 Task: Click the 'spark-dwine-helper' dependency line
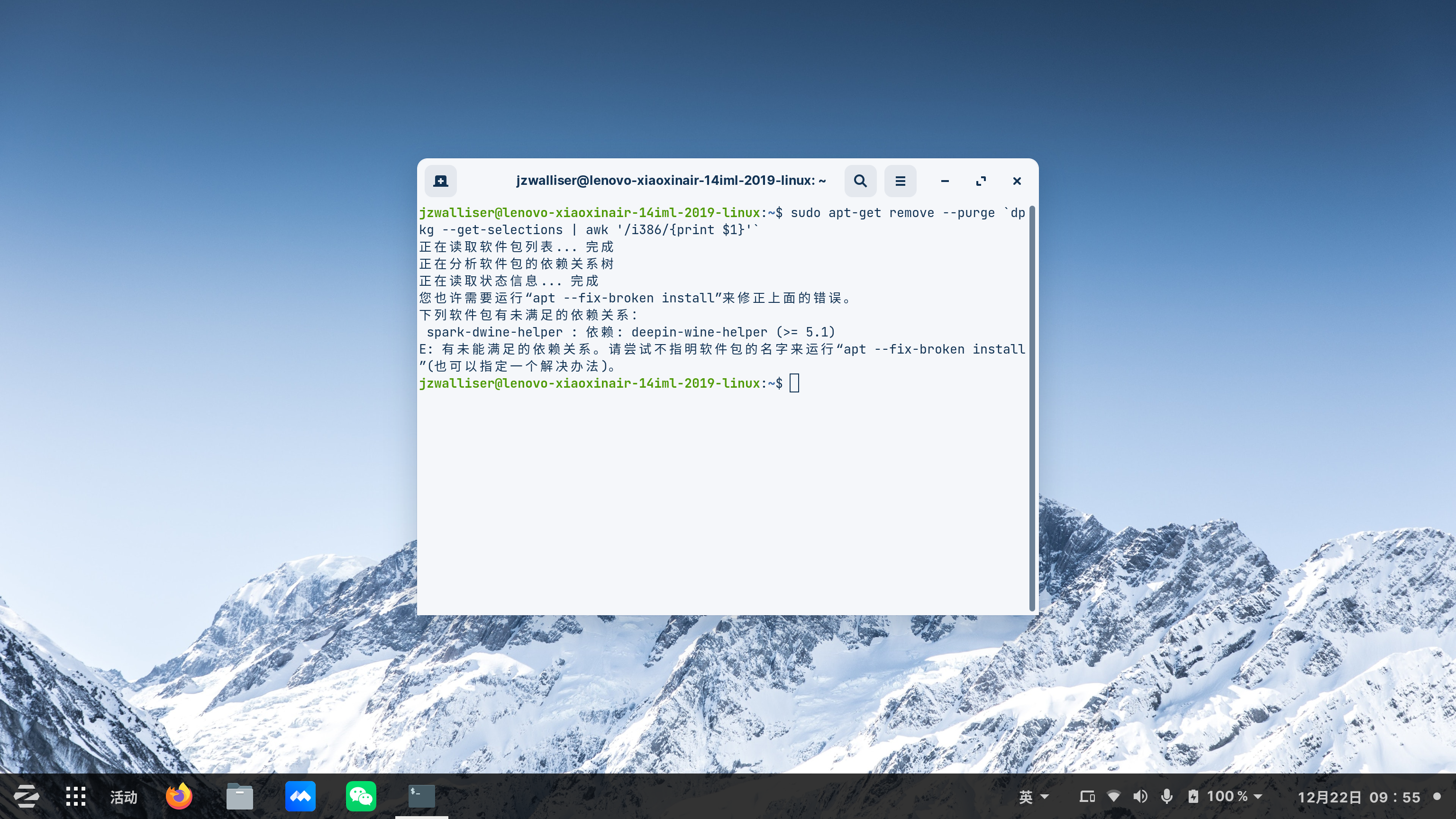coord(631,332)
